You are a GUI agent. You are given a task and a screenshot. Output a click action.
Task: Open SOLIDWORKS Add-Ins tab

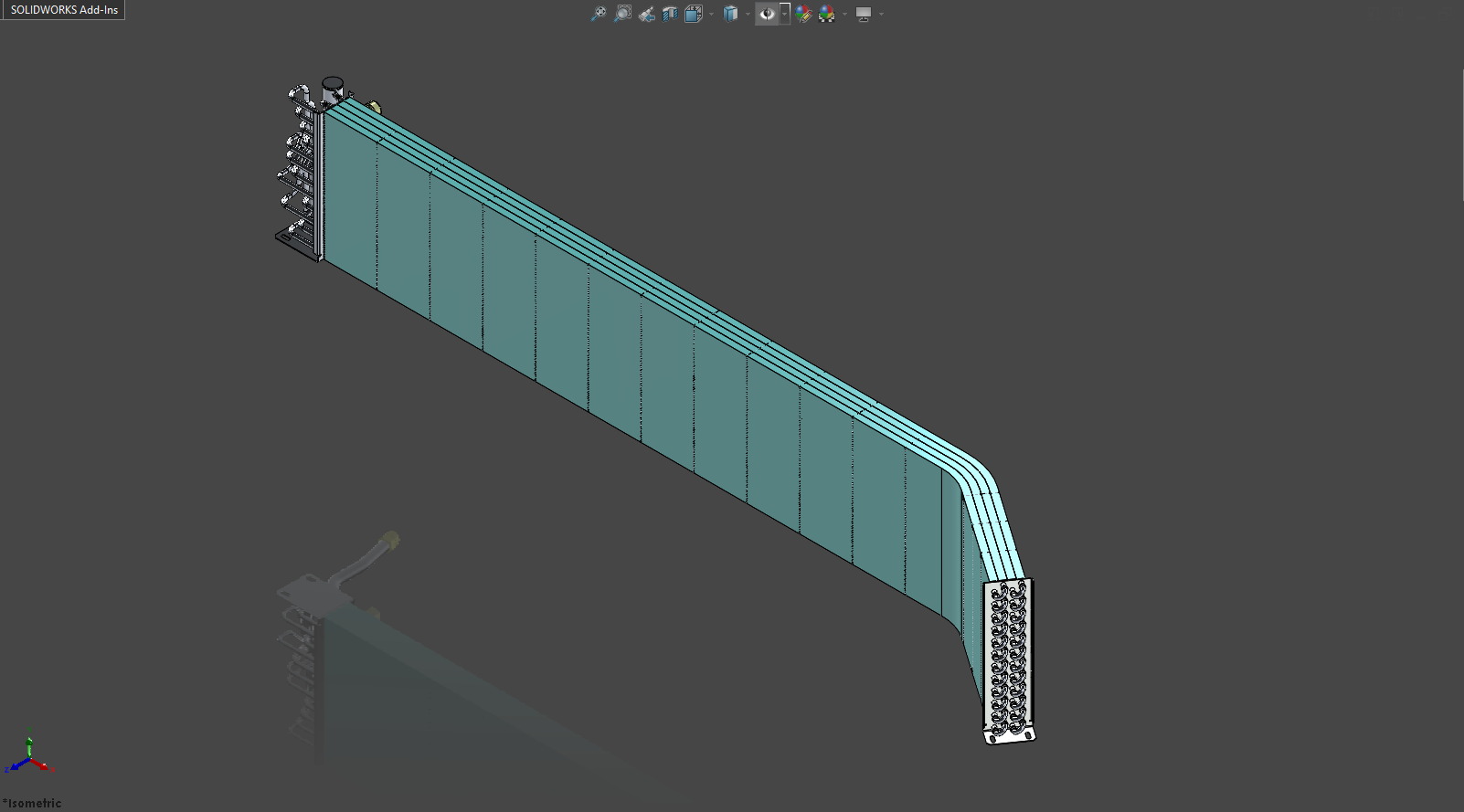tap(63, 9)
